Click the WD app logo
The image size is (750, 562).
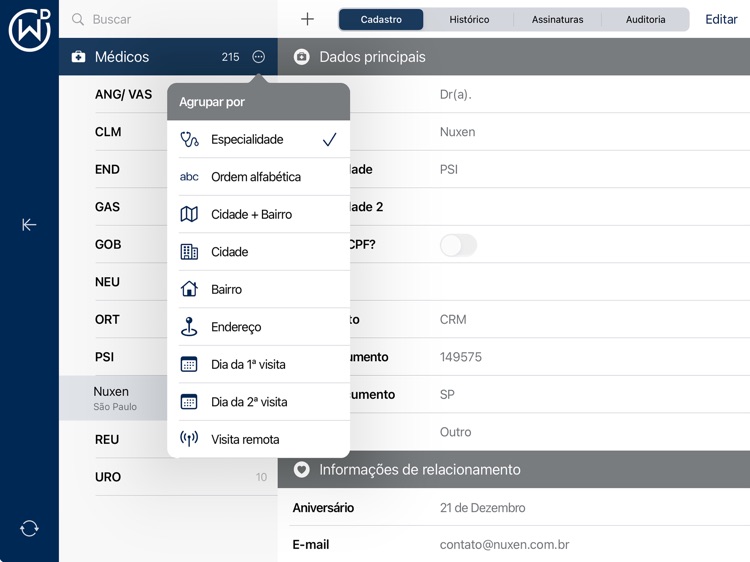click(29, 30)
